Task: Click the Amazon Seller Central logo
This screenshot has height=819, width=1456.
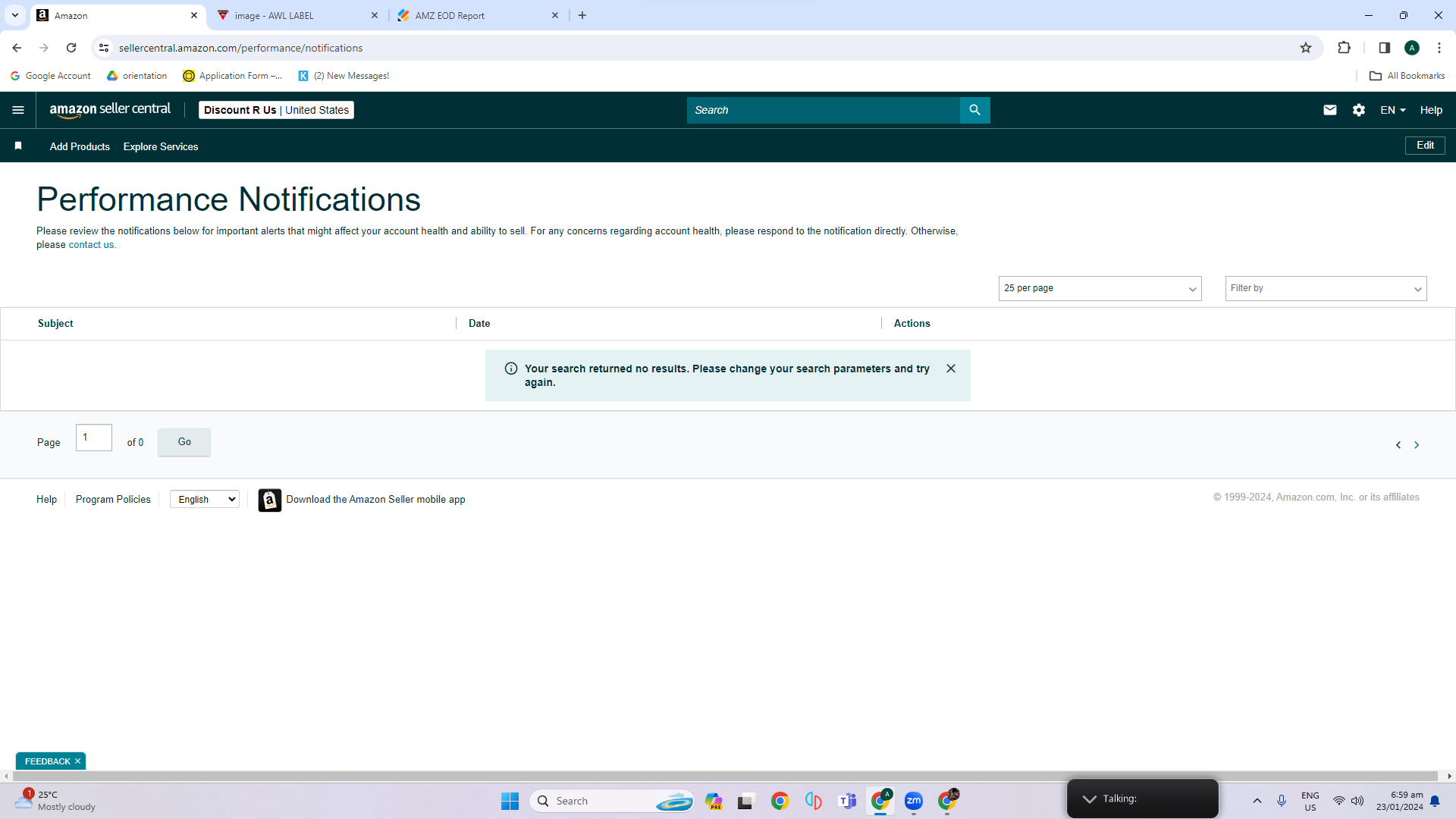Action: pyautogui.click(x=110, y=110)
